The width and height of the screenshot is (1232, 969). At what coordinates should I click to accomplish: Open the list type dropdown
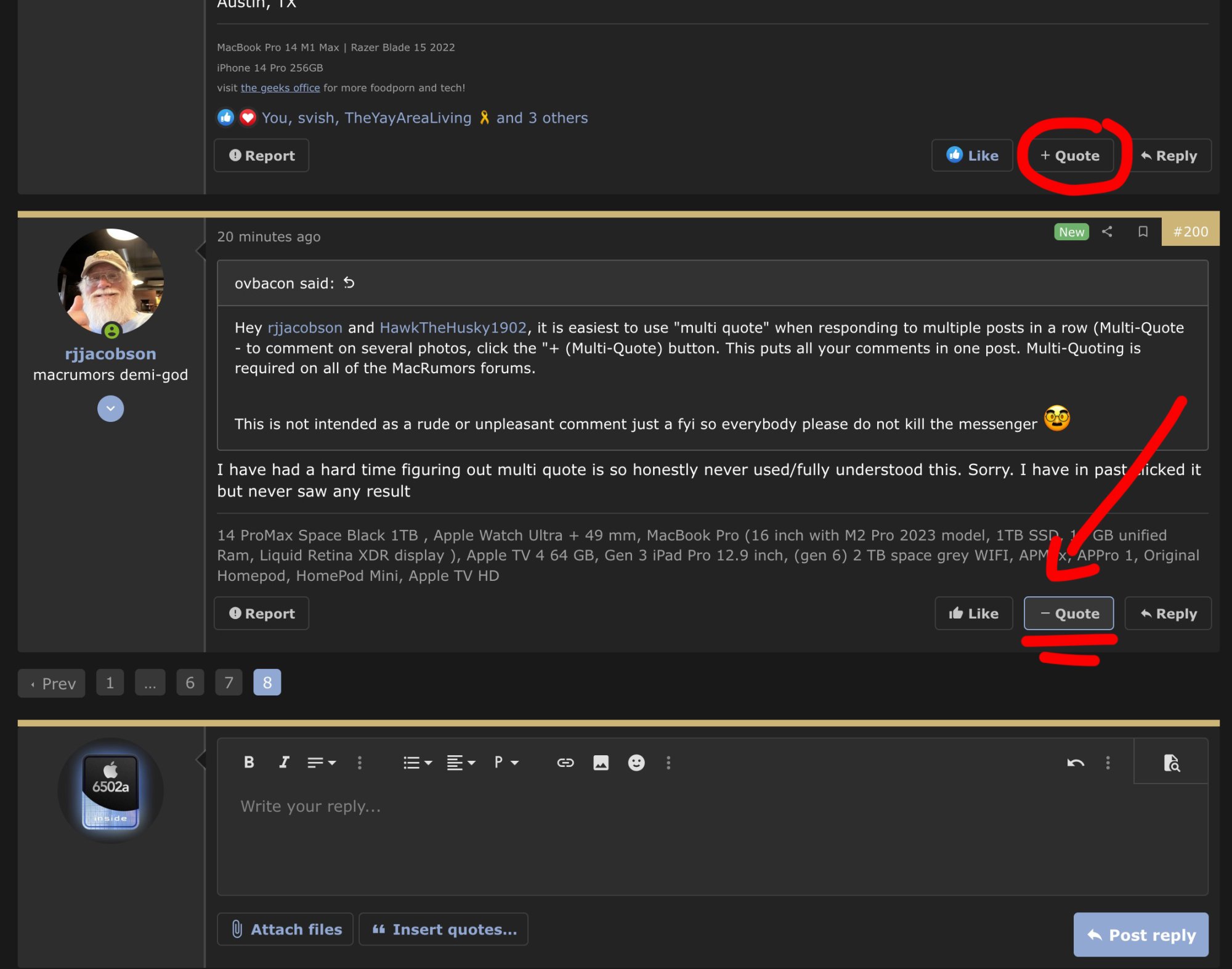click(x=417, y=763)
